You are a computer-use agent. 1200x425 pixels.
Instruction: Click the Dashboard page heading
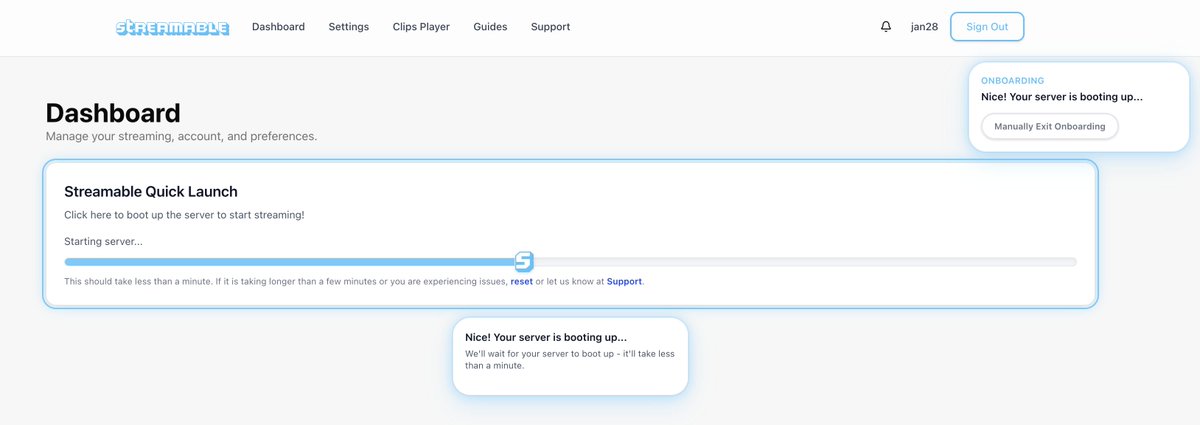pyautogui.click(x=113, y=113)
